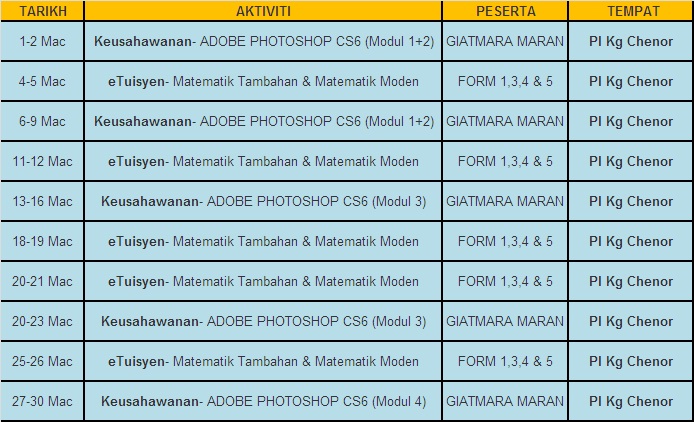Select the 20-23 Mac date cell
The height and width of the screenshot is (422, 694).
click(42, 322)
